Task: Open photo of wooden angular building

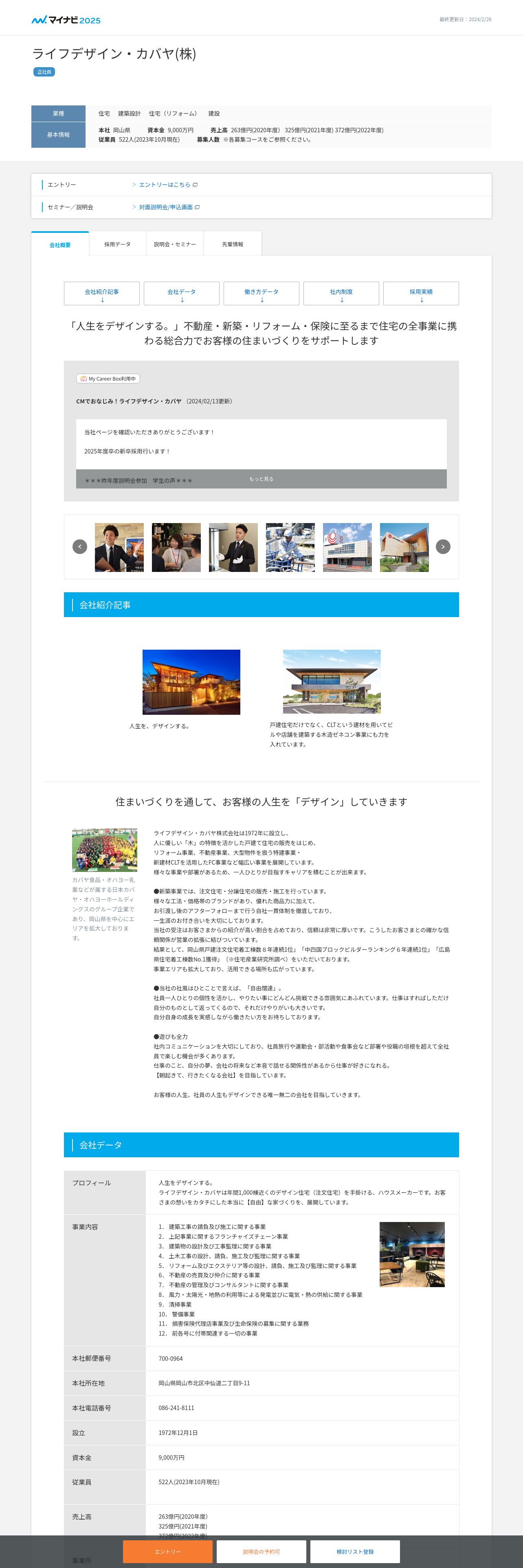Action: click(404, 547)
